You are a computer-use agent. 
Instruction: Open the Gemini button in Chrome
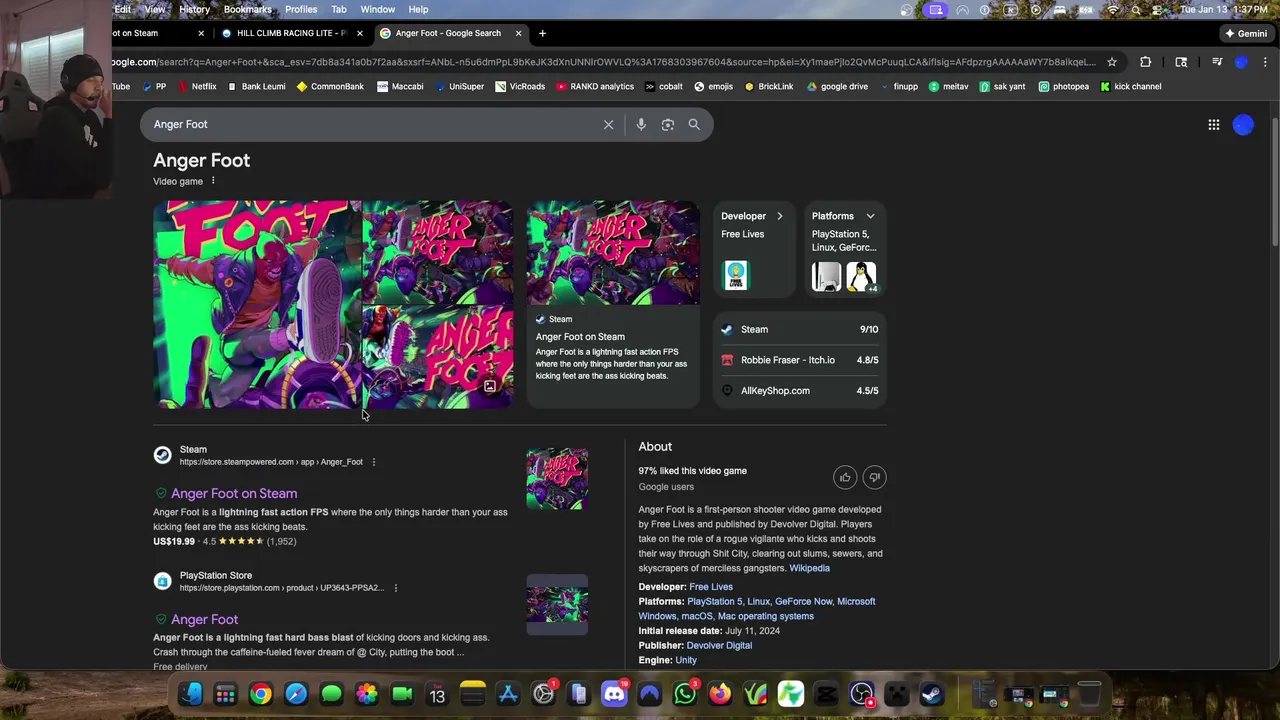1246,33
